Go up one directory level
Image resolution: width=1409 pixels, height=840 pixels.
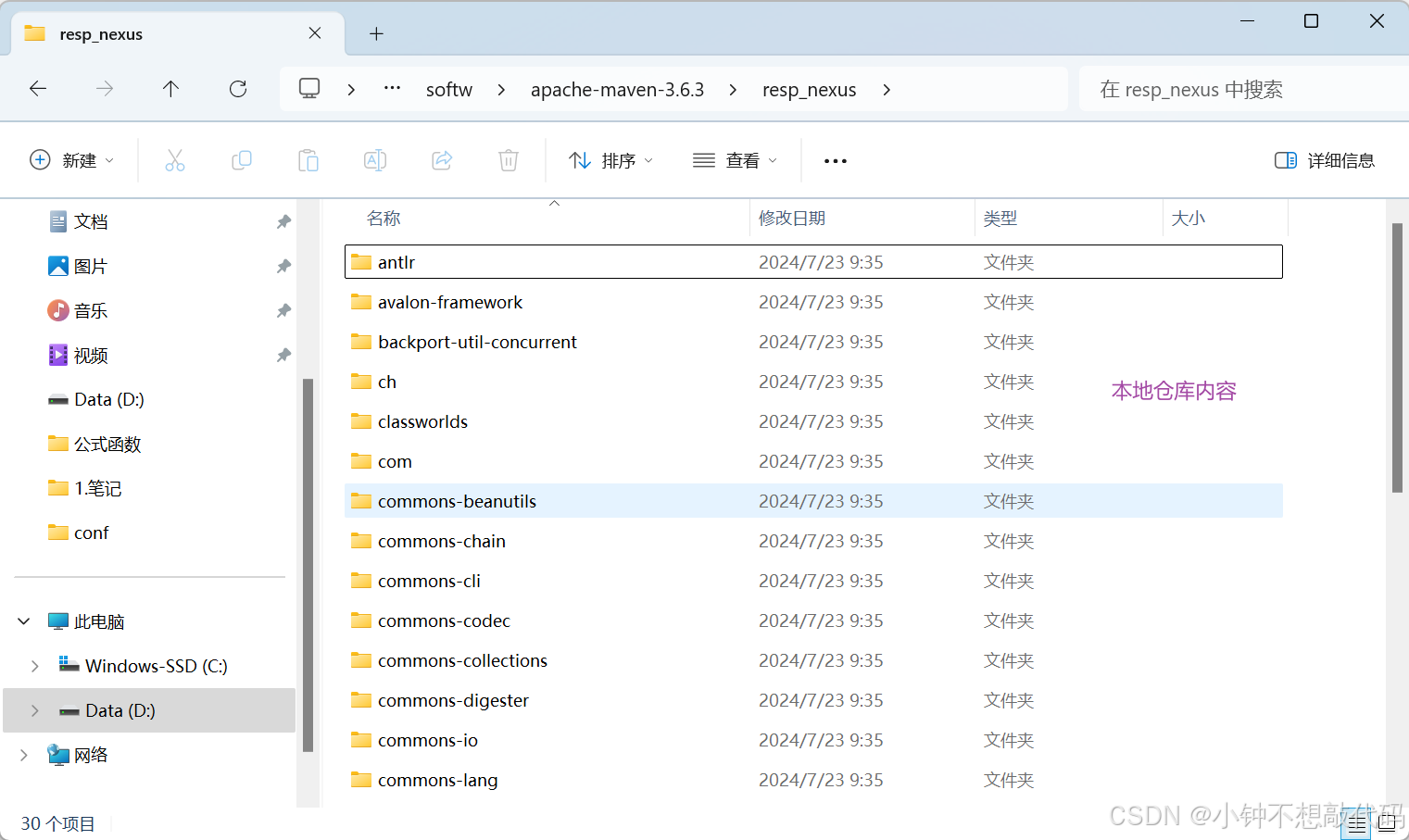[x=170, y=89]
